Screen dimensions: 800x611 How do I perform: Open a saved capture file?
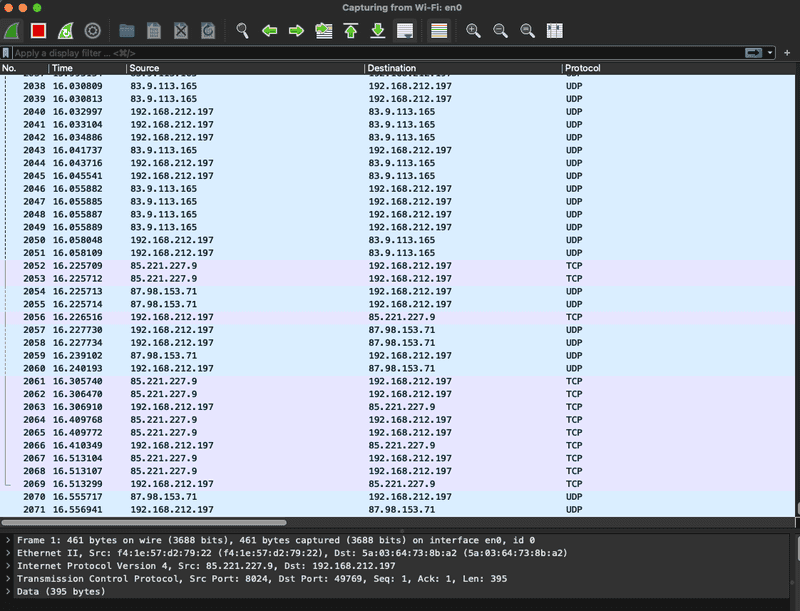[x=125, y=31]
